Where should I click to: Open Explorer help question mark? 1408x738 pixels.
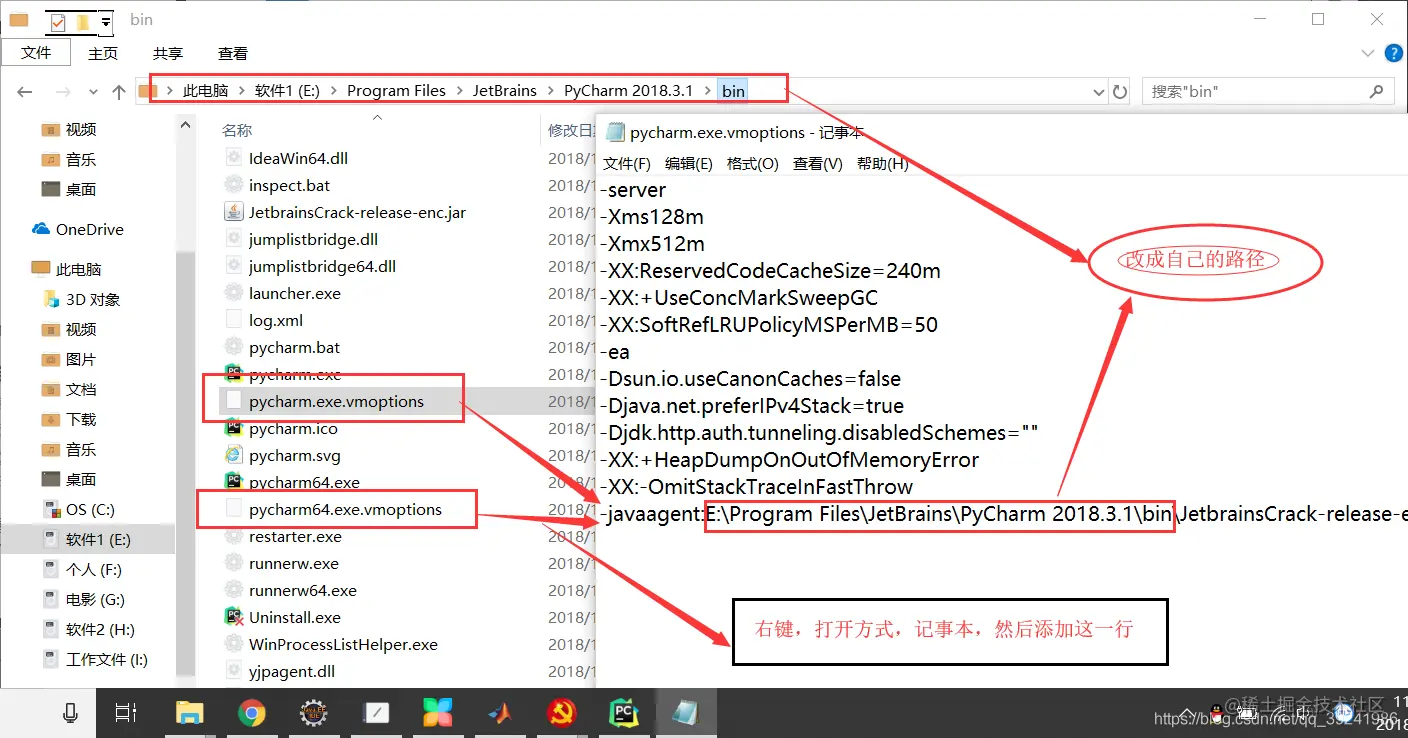tap(1393, 53)
